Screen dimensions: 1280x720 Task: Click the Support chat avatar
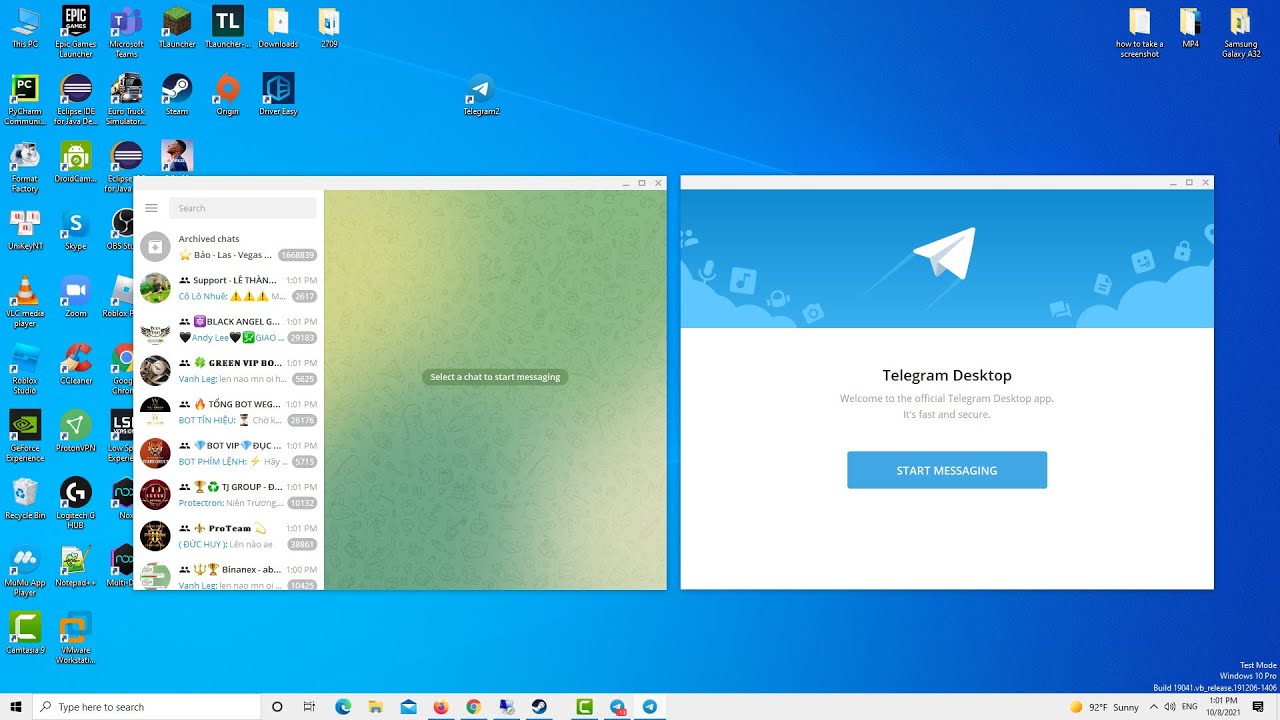(x=155, y=288)
